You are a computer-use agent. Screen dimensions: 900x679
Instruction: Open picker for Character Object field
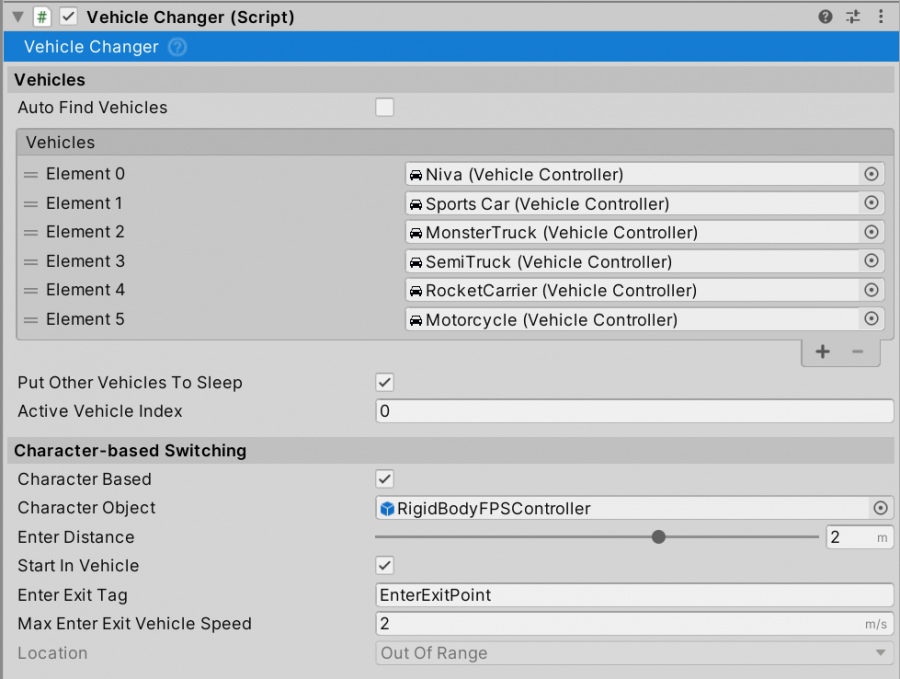point(880,508)
